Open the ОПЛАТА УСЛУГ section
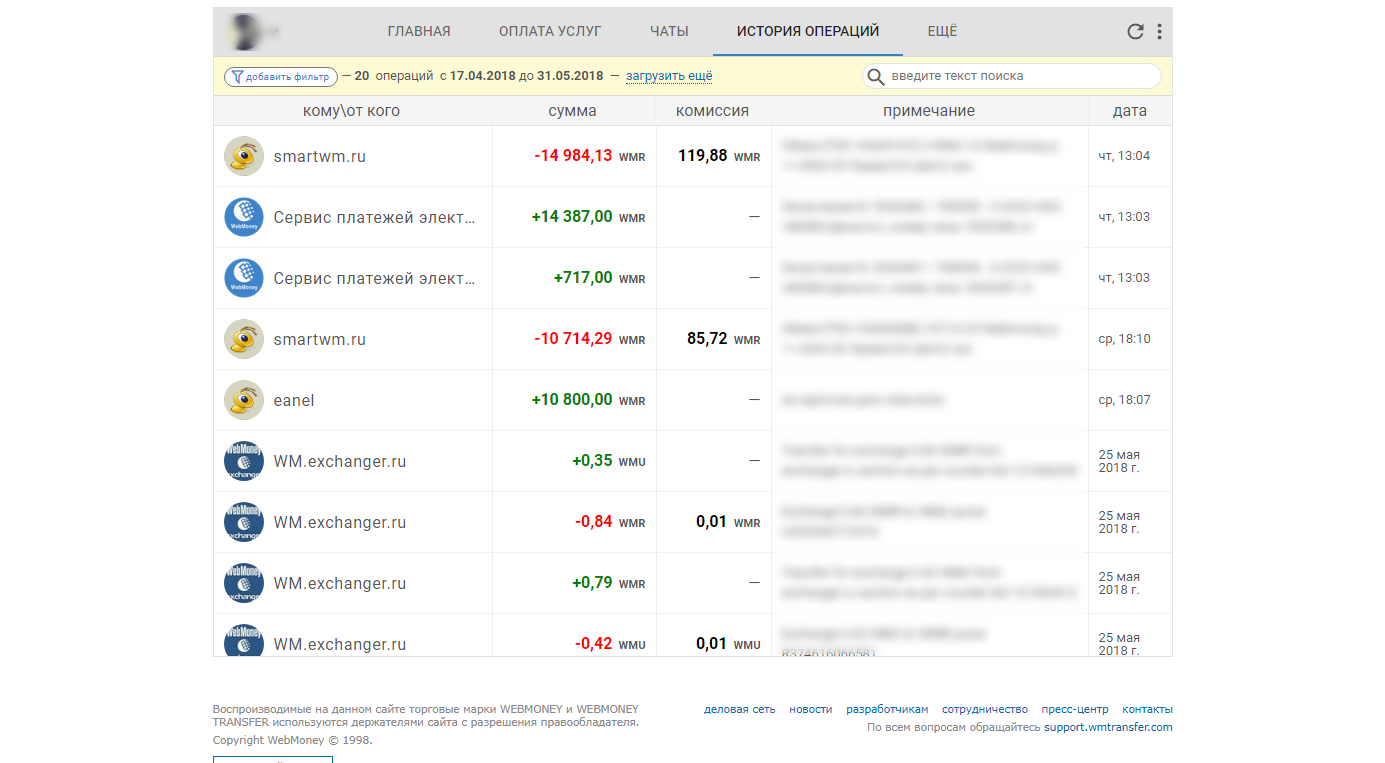This screenshot has height=763, width=1385. tap(550, 31)
